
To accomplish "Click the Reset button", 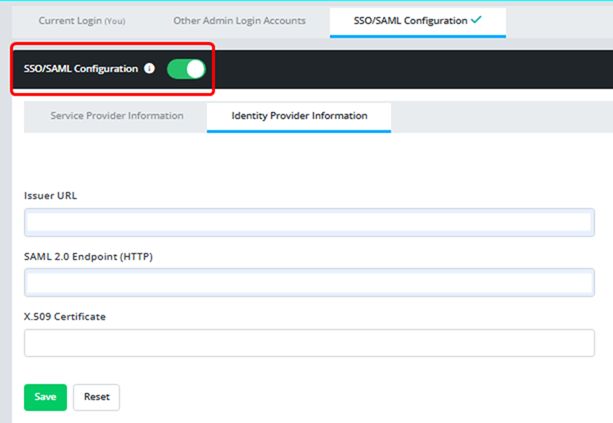I will point(97,397).
